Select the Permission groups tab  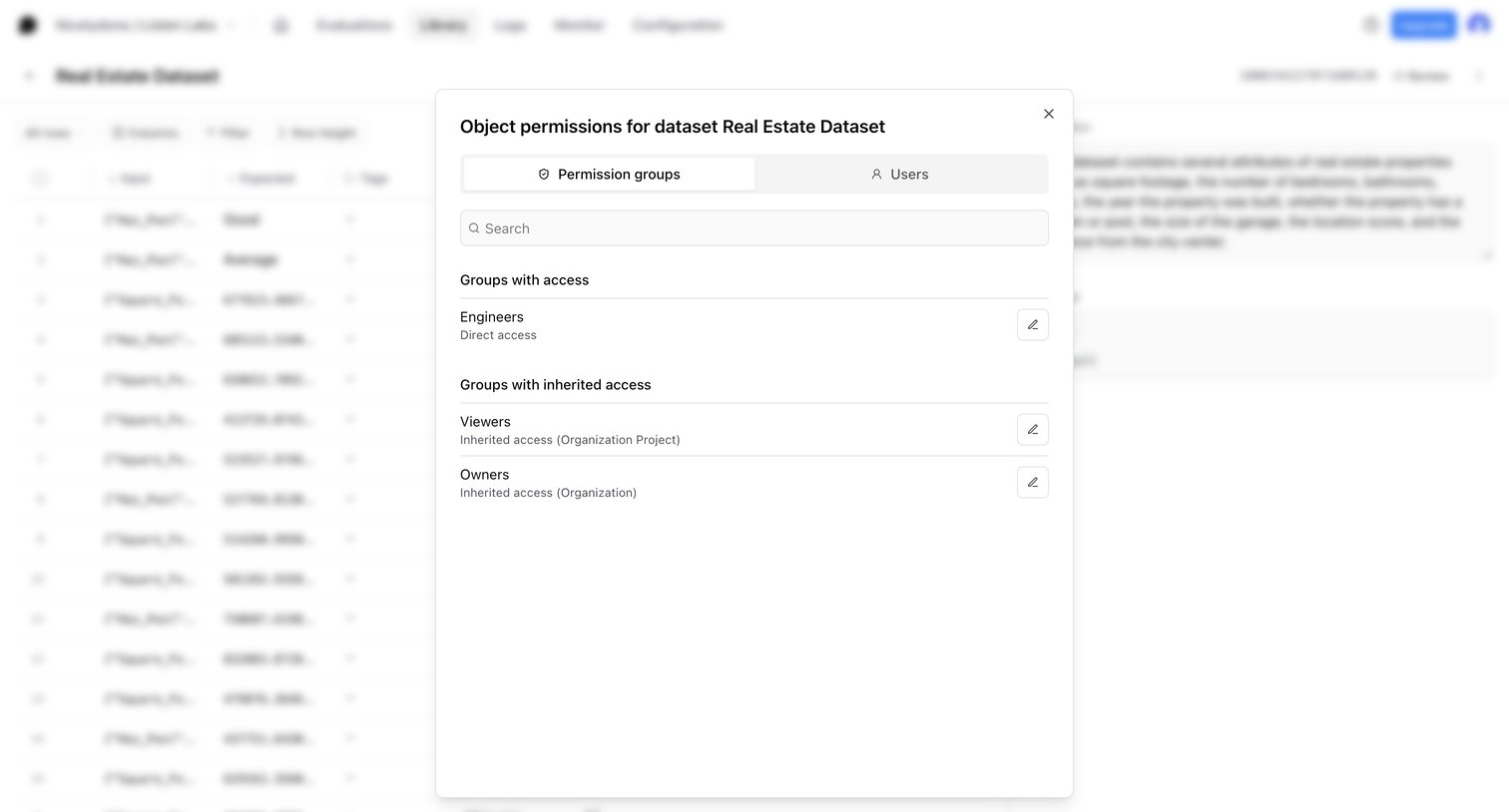tap(609, 175)
